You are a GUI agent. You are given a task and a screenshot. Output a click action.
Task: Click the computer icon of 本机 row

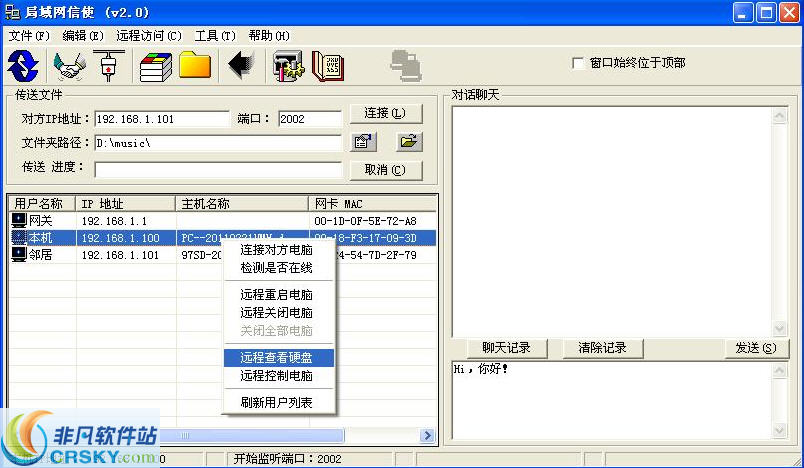click(x=19, y=237)
